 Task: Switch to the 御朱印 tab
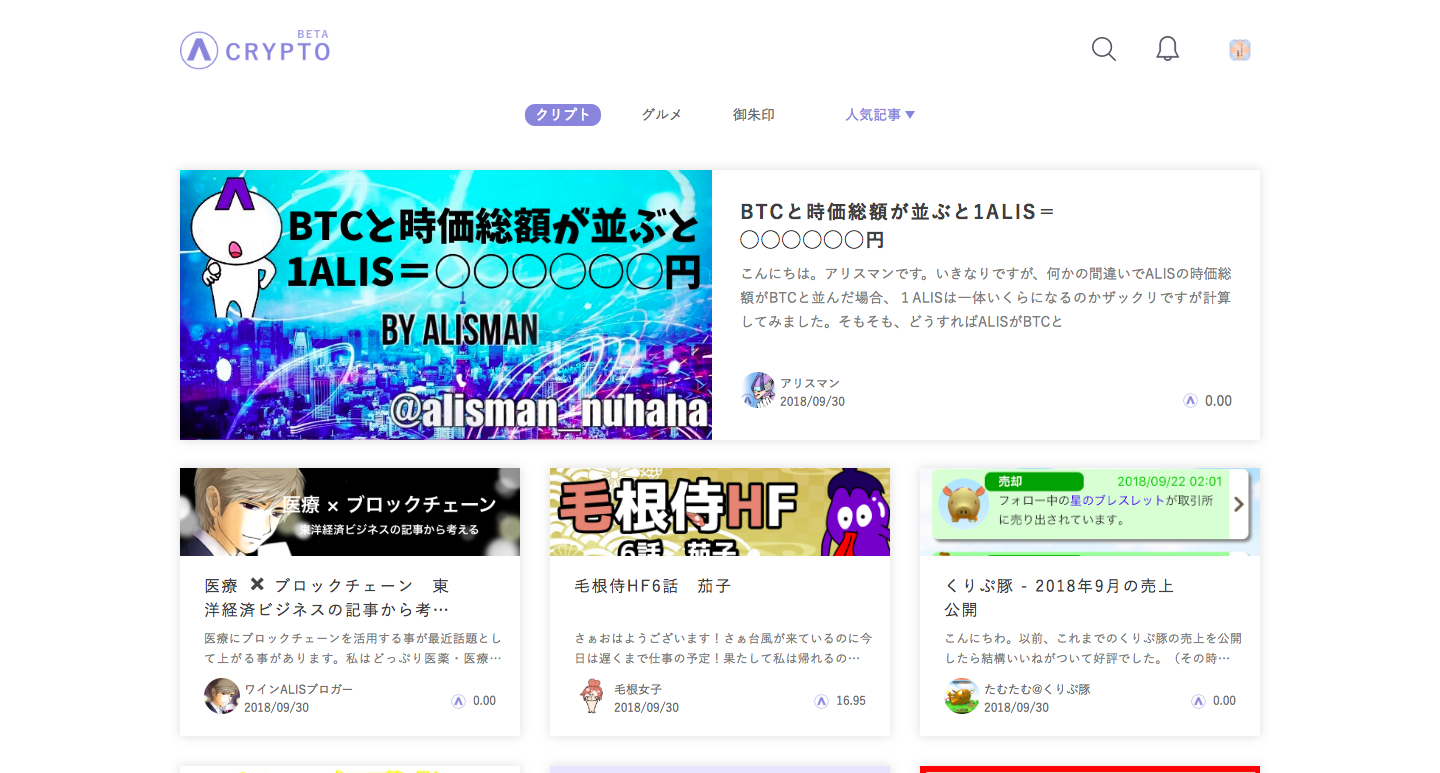click(753, 115)
